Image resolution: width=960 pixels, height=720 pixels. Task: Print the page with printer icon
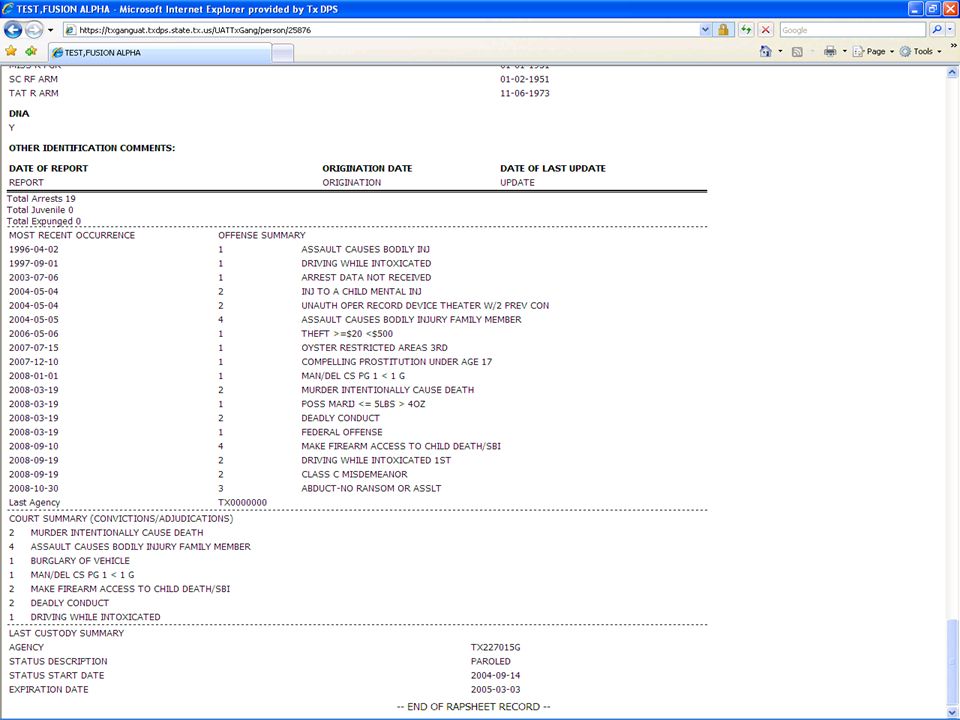point(830,51)
